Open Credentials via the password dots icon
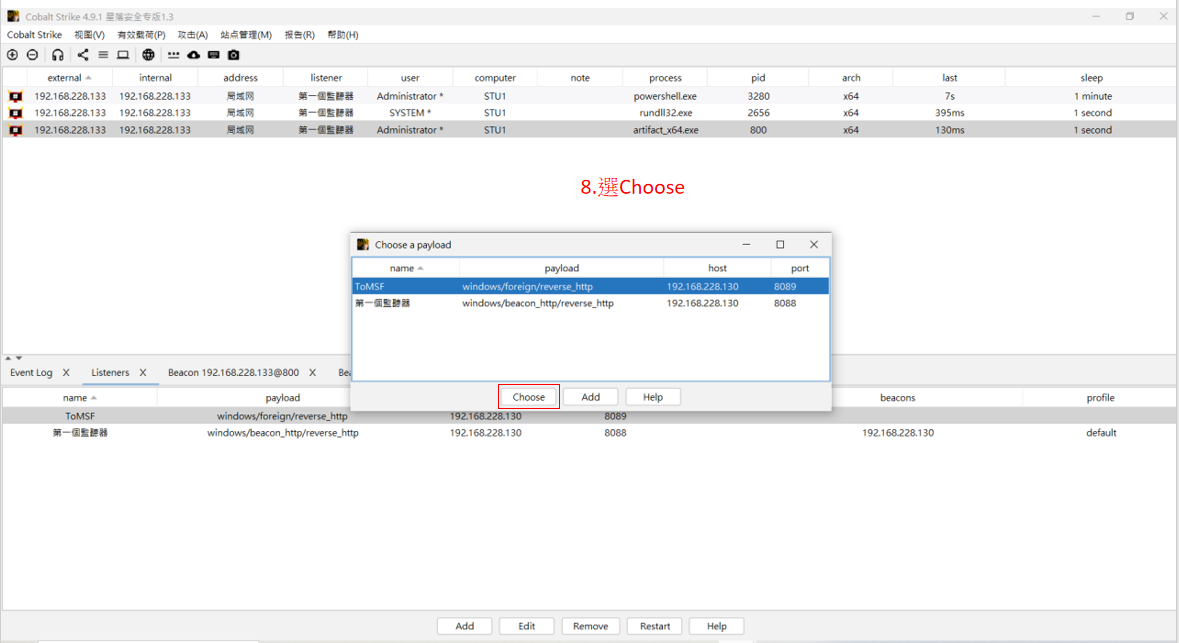This screenshot has height=643, width=1179. (x=174, y=55)
